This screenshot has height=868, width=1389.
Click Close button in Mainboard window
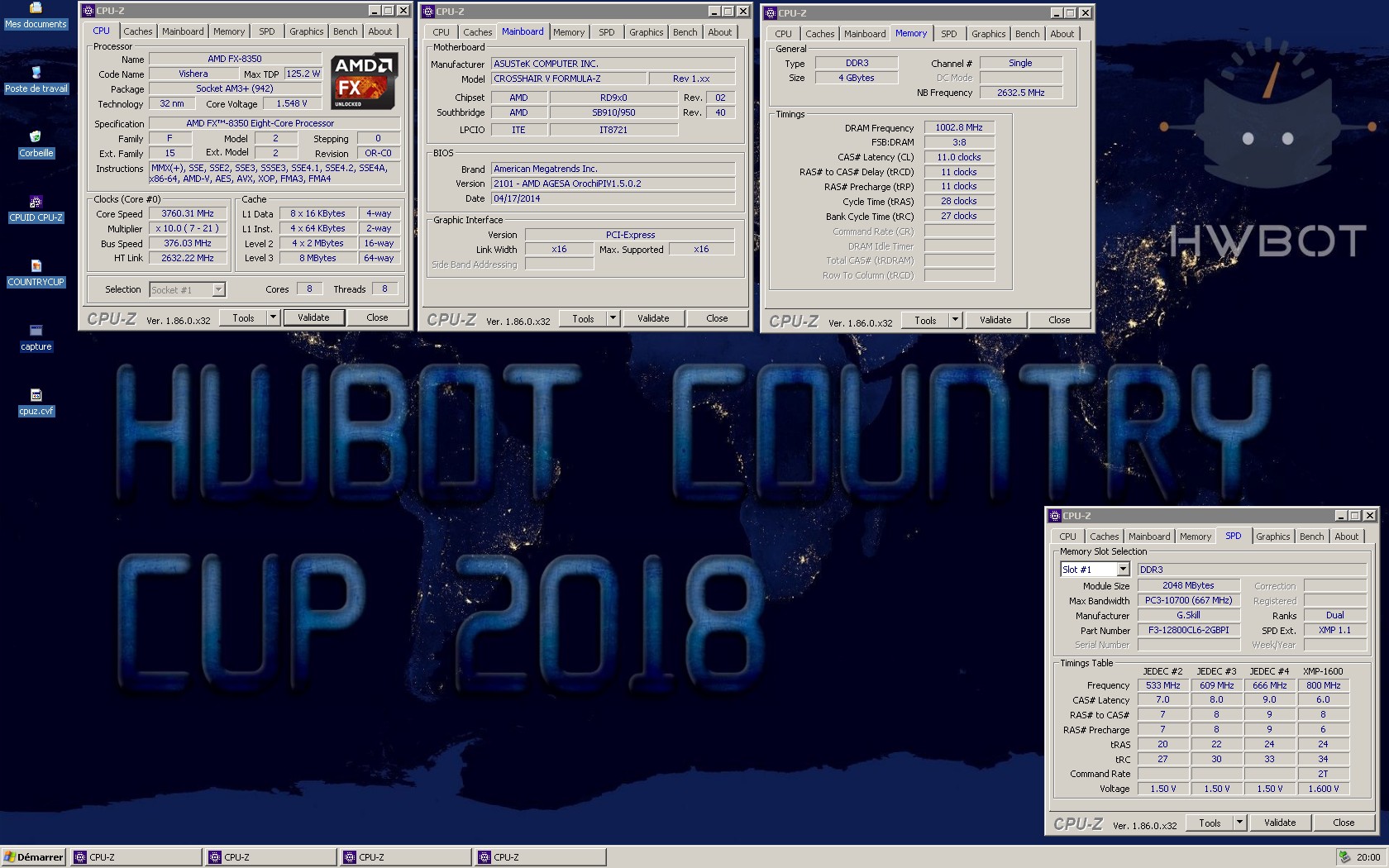tap(717, 318)
